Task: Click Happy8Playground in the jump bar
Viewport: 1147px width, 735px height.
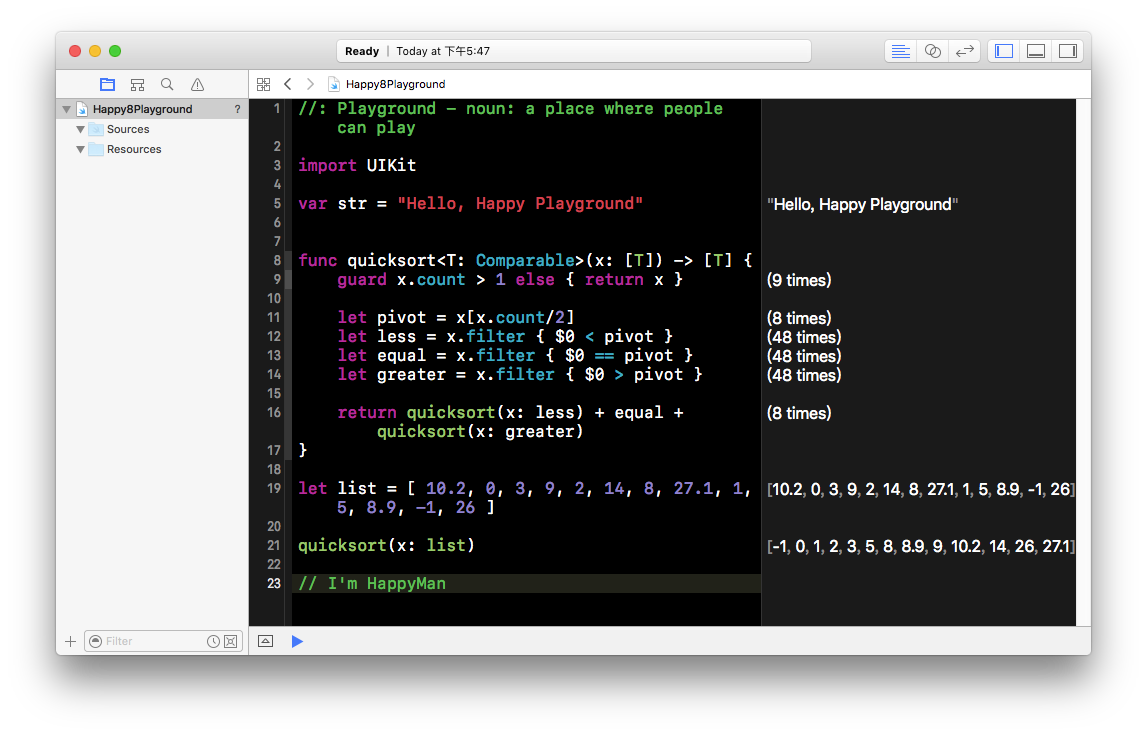Action: (x=394, y=84)
